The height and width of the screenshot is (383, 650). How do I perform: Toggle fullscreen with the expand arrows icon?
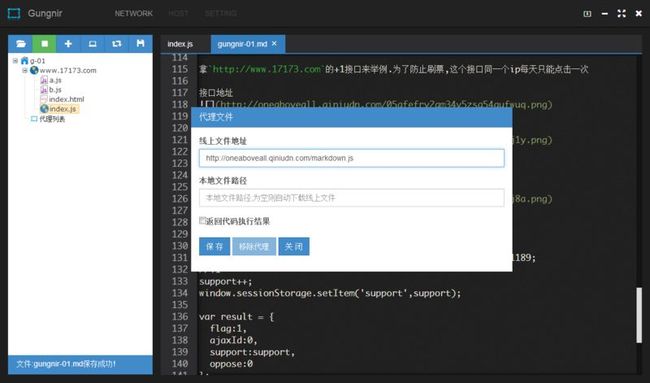(x=621, y=13)
